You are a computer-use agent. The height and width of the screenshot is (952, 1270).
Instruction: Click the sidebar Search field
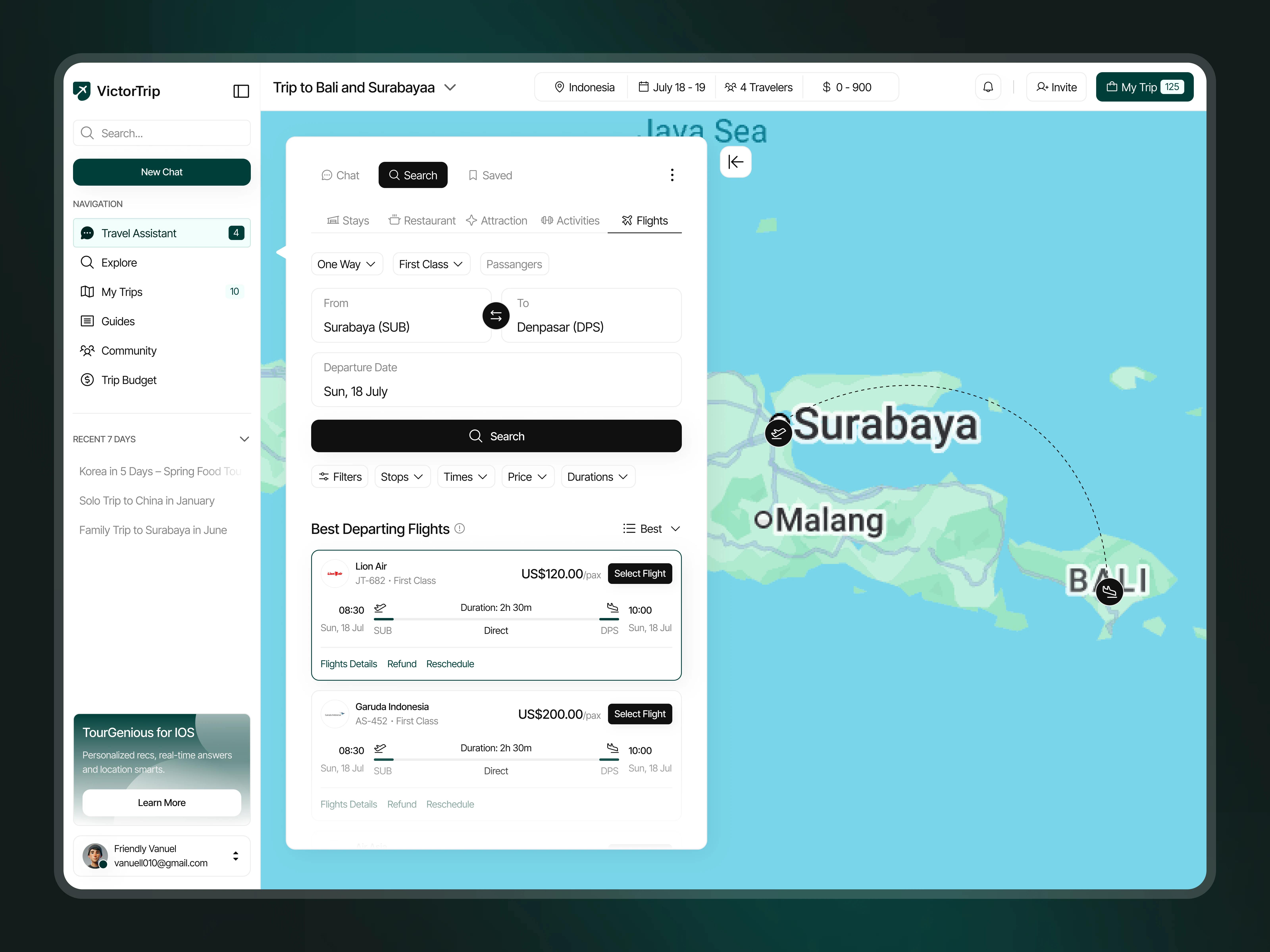[162, 133]
